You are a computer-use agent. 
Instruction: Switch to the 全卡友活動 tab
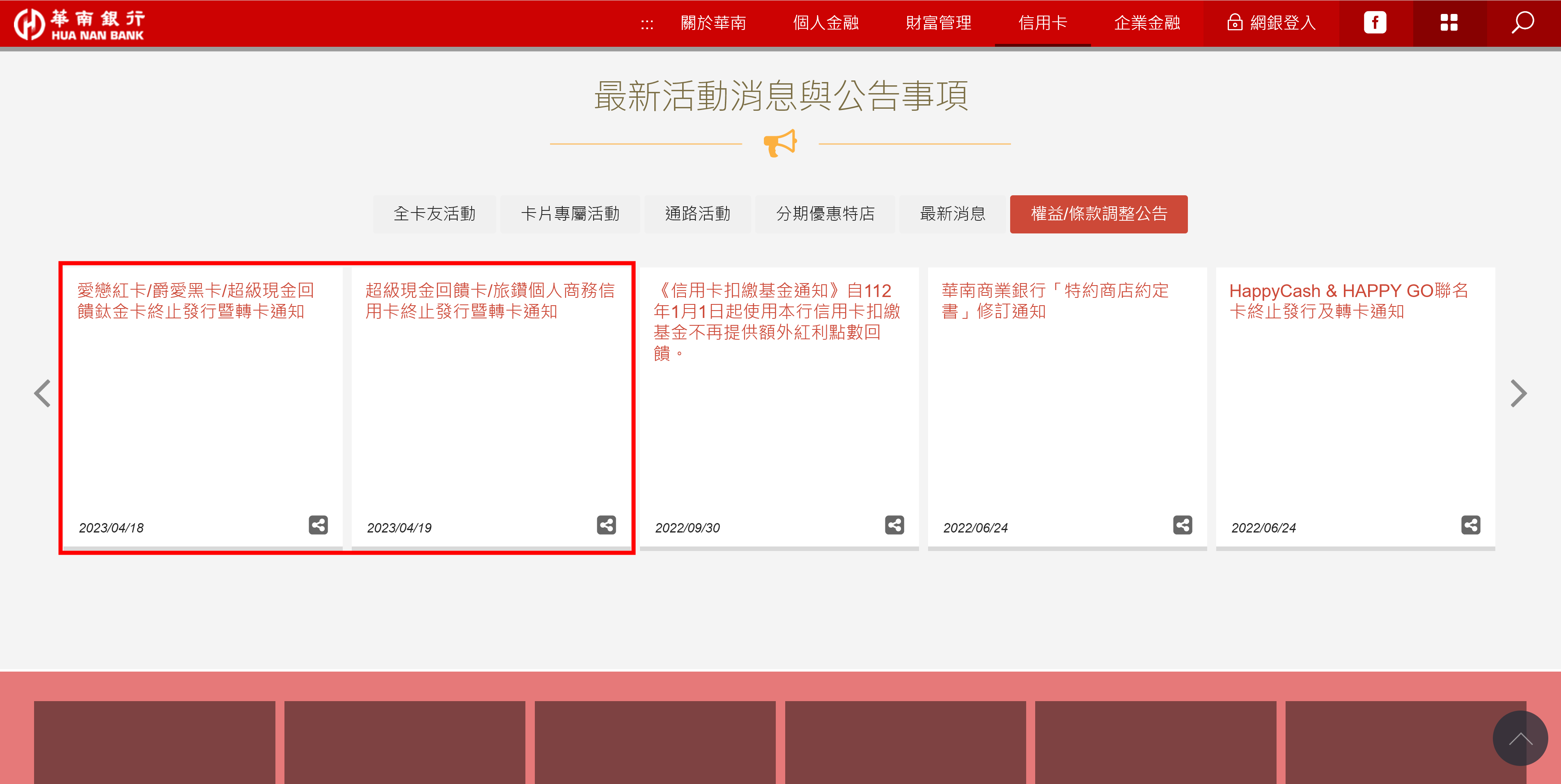435,214
